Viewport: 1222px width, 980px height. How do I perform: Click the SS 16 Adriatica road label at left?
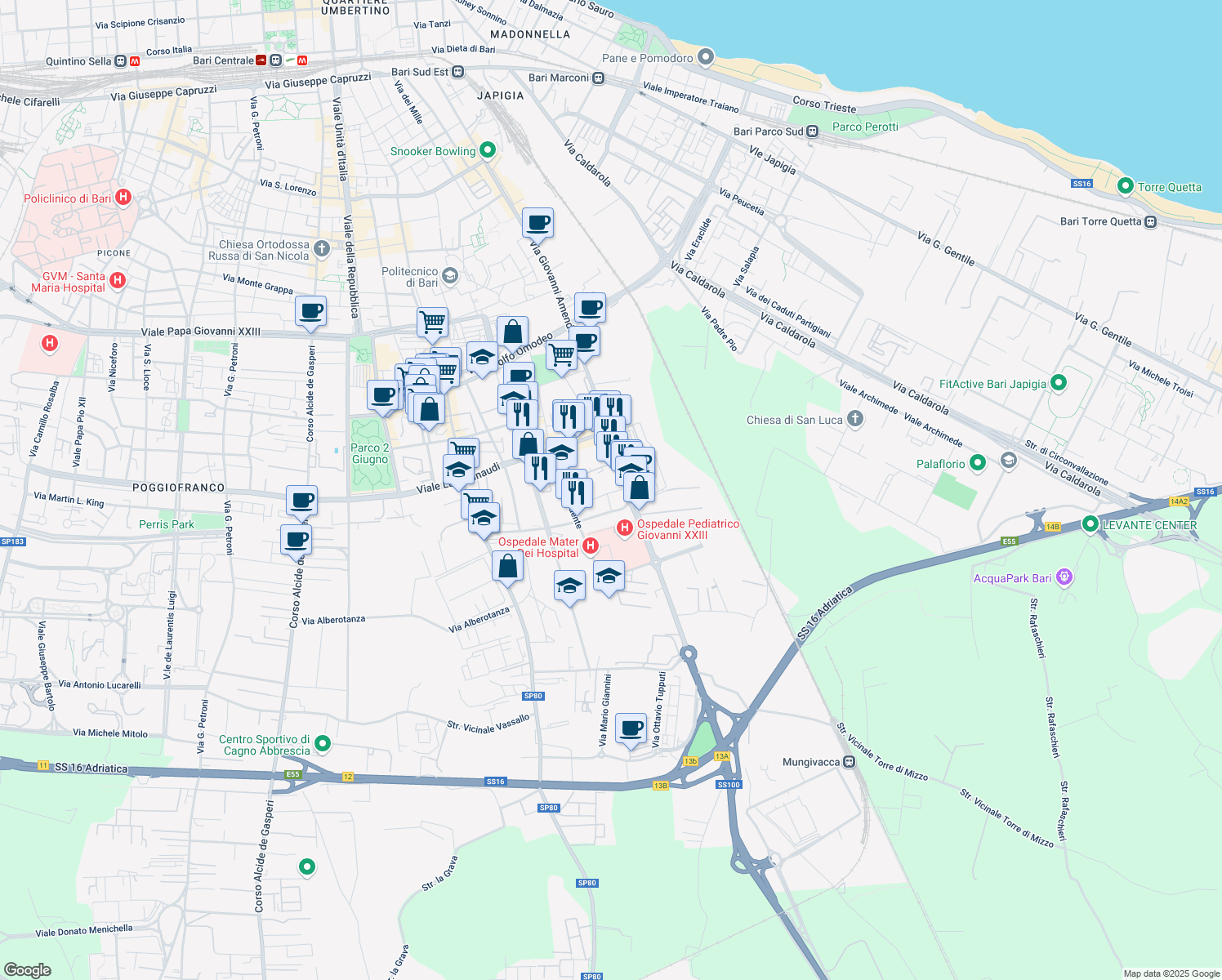tap(91, 768)
